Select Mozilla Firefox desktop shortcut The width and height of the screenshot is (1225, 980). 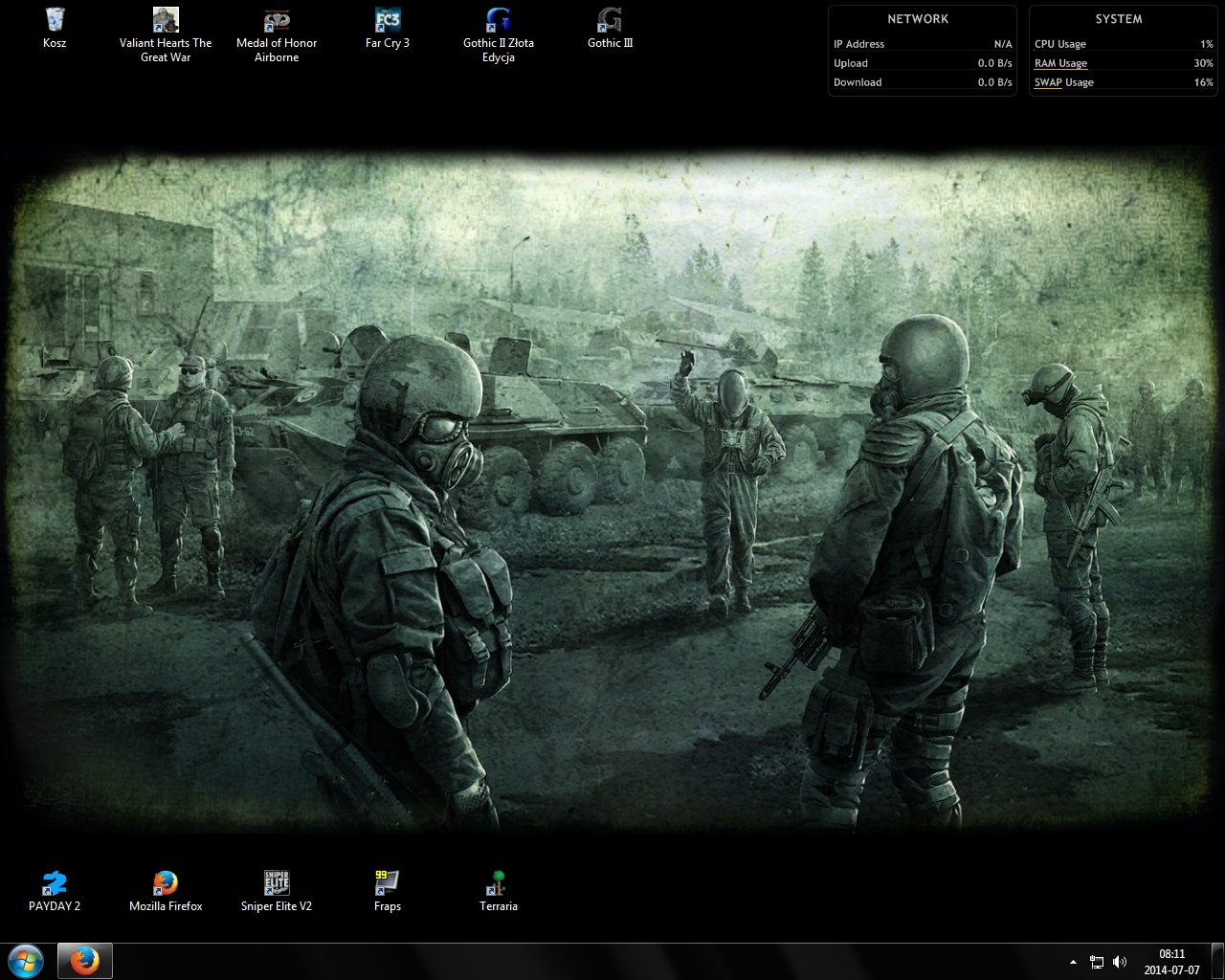tap(166, 891)
